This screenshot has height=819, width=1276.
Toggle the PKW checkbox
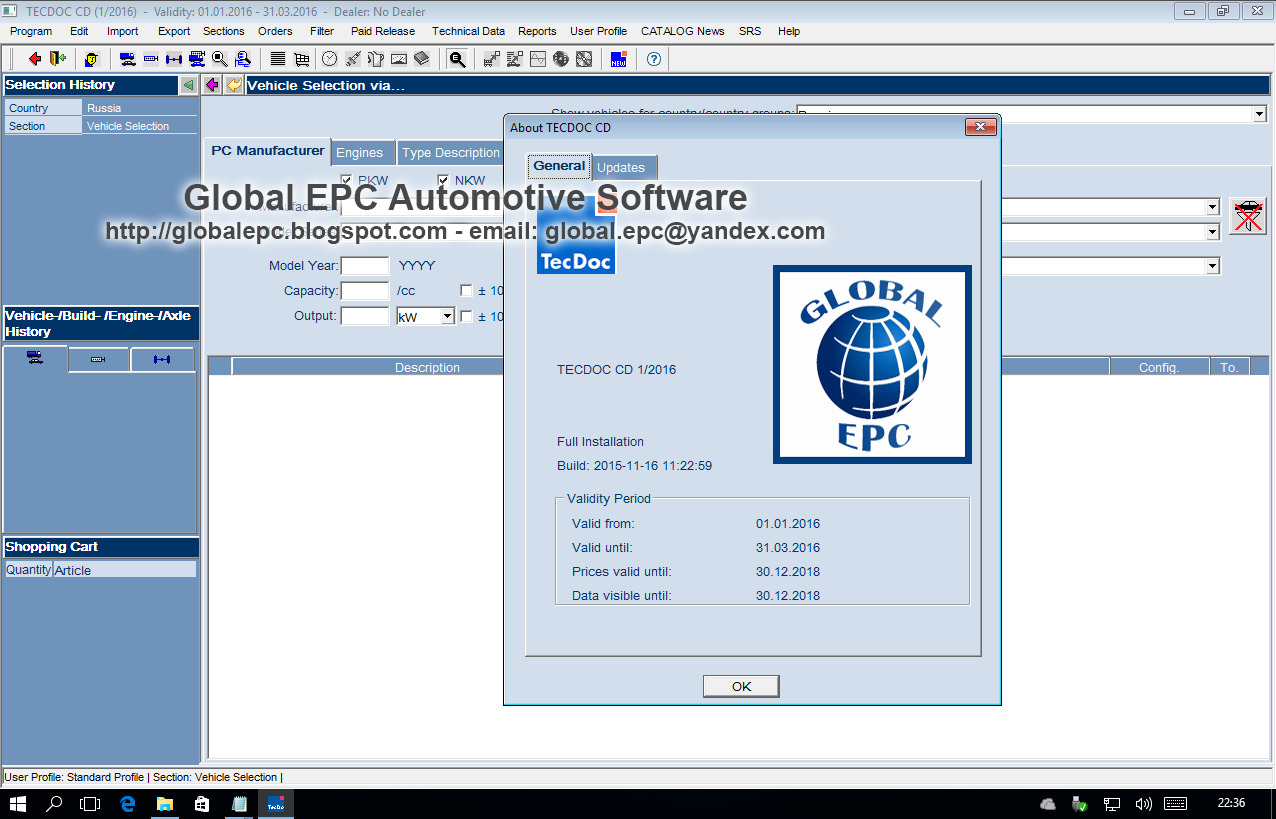[x=346, y=181]
